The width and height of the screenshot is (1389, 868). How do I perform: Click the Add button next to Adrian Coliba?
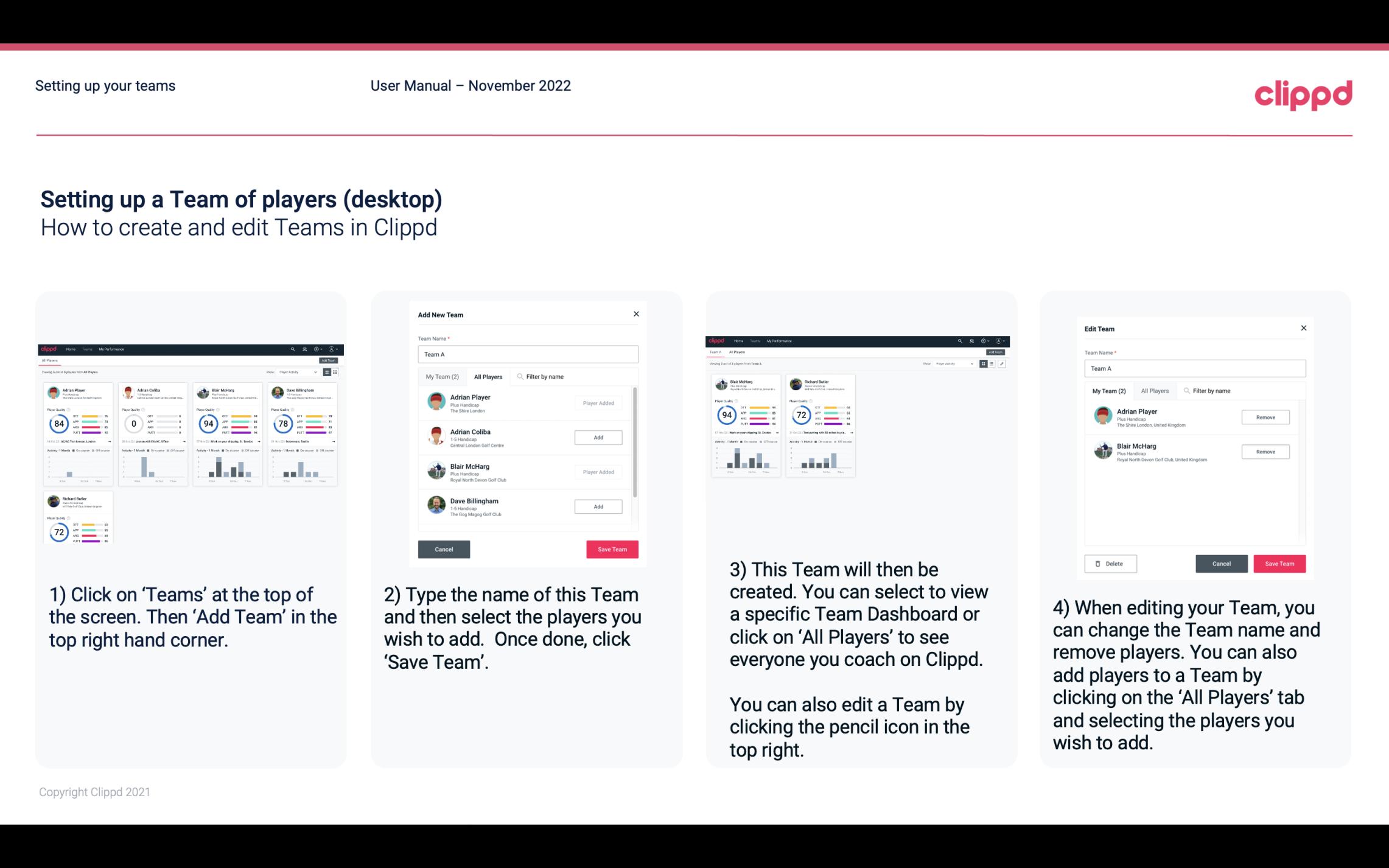[x=597, y=437]
